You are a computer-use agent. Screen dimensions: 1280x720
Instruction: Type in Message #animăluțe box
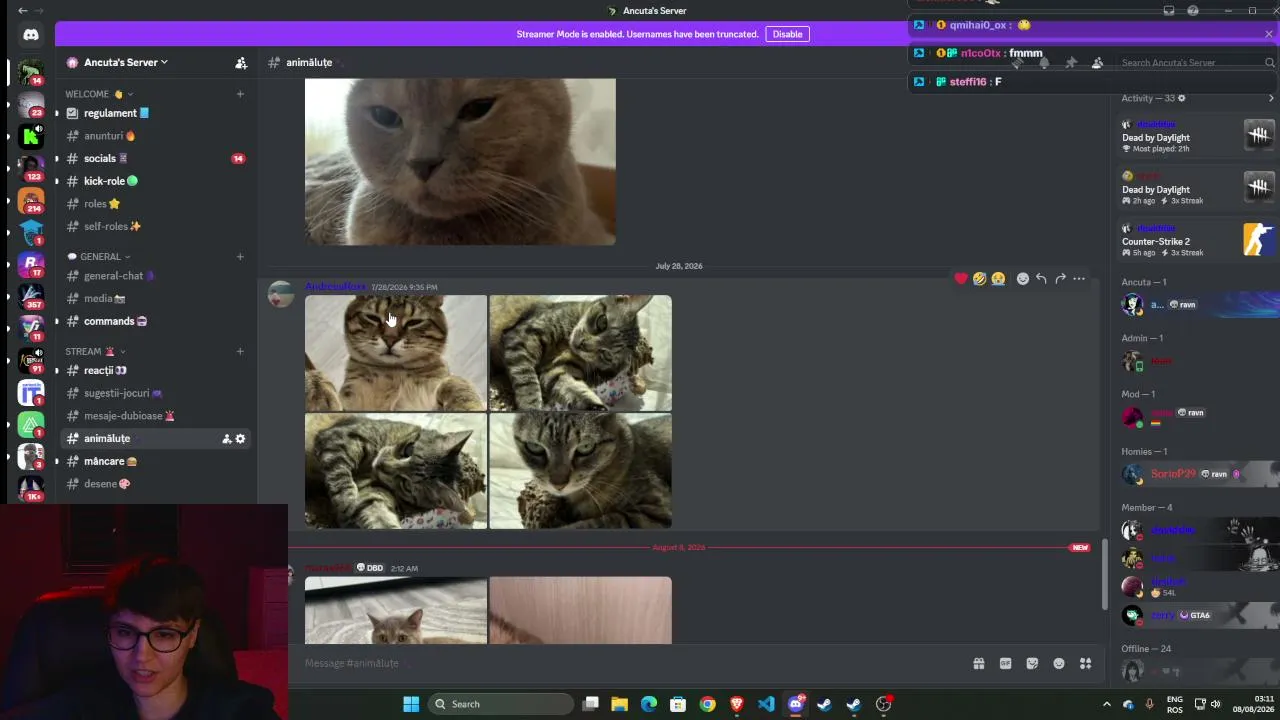tap(630, 663)
